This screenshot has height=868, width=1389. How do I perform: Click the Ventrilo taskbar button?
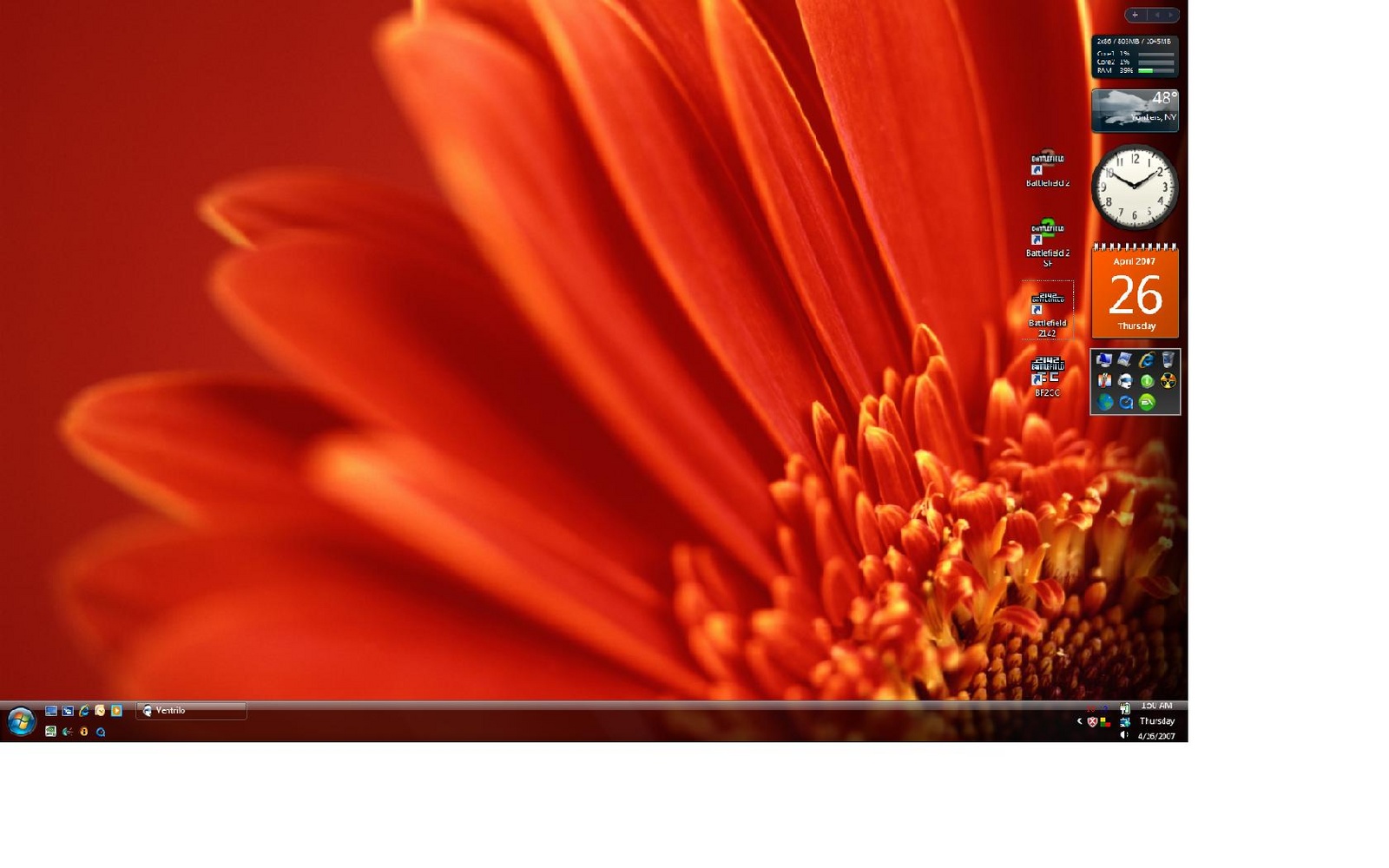point(191,711)
